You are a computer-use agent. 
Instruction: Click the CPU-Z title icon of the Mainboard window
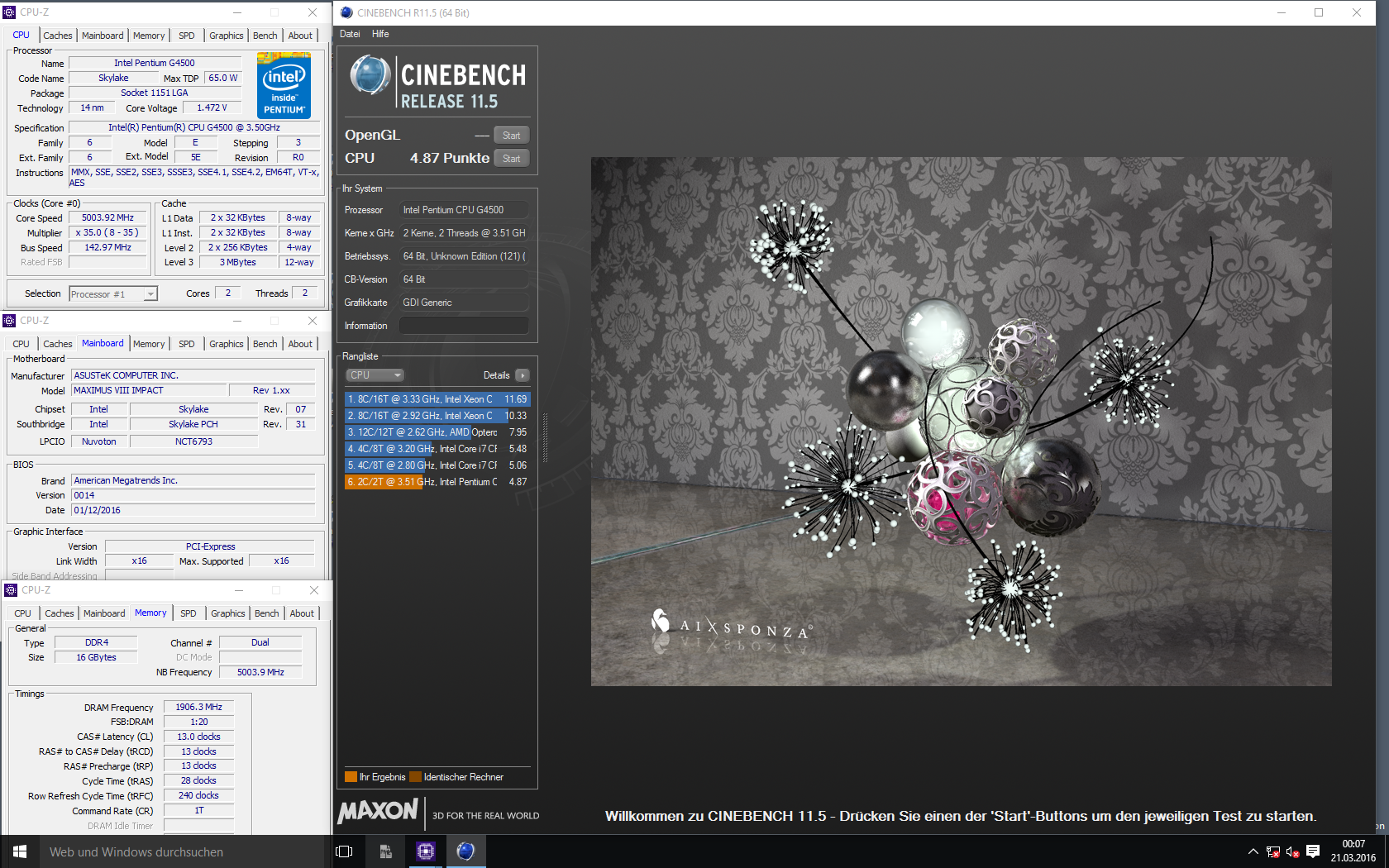(x=10, y=321)
